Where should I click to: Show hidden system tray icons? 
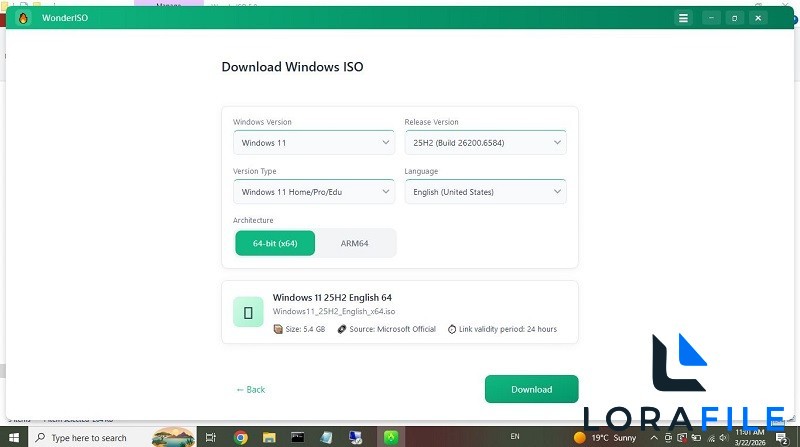point(654,438)
